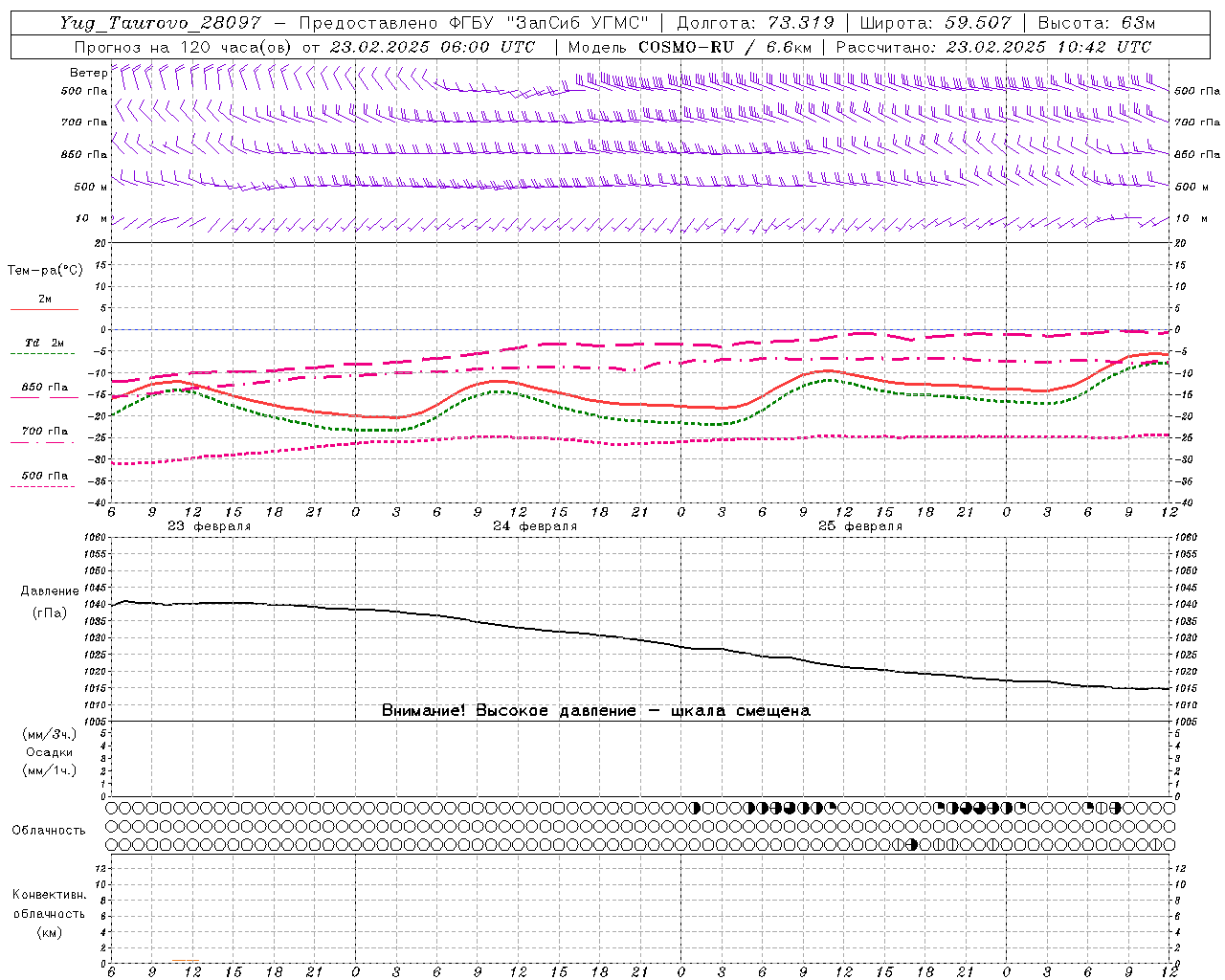Click the Конвективн. облачность label
Screen dimensions: 1225x980
point(49,904)
